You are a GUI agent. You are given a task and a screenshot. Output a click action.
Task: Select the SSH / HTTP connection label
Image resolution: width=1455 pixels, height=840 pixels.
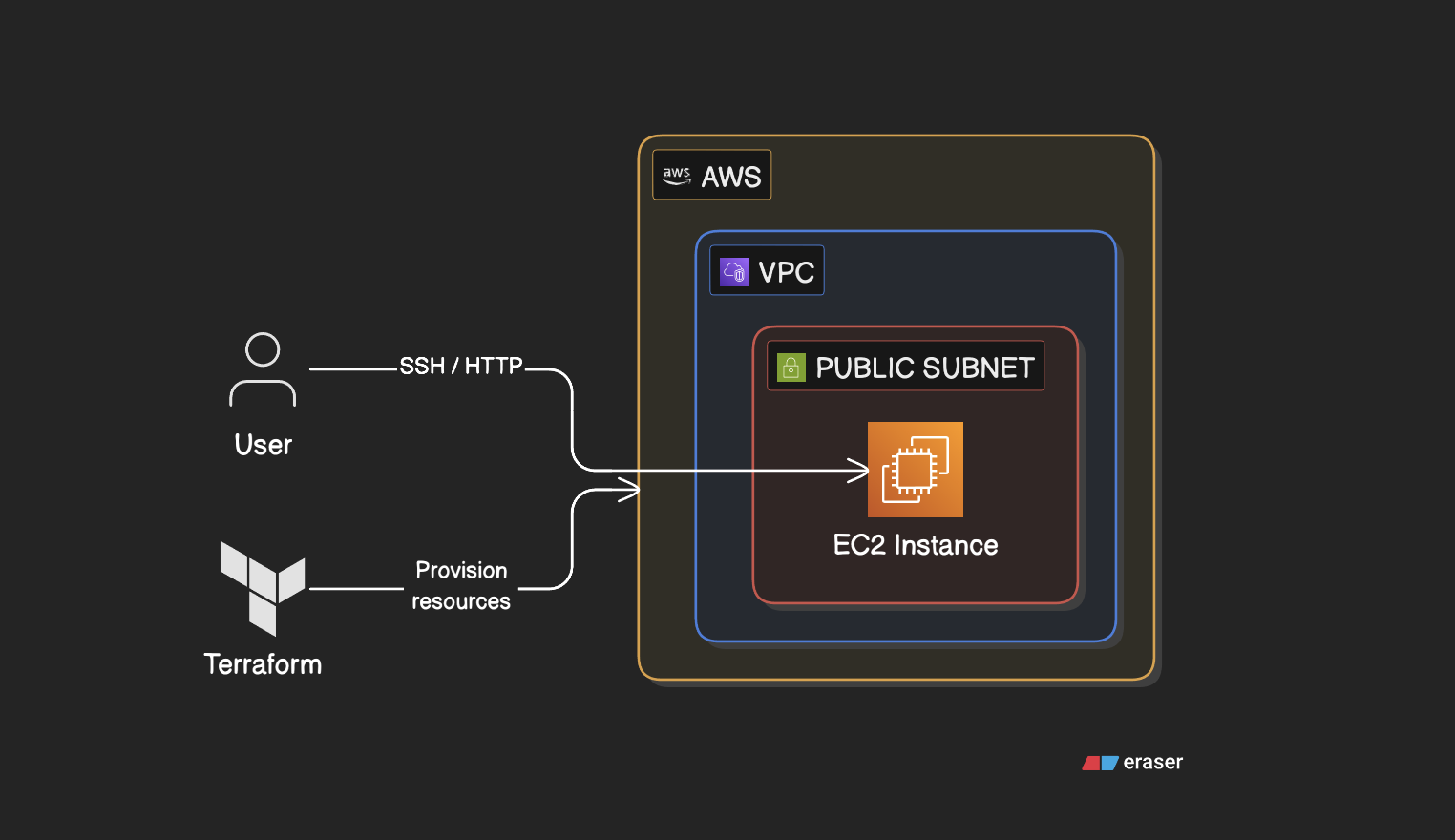point(461,366)
